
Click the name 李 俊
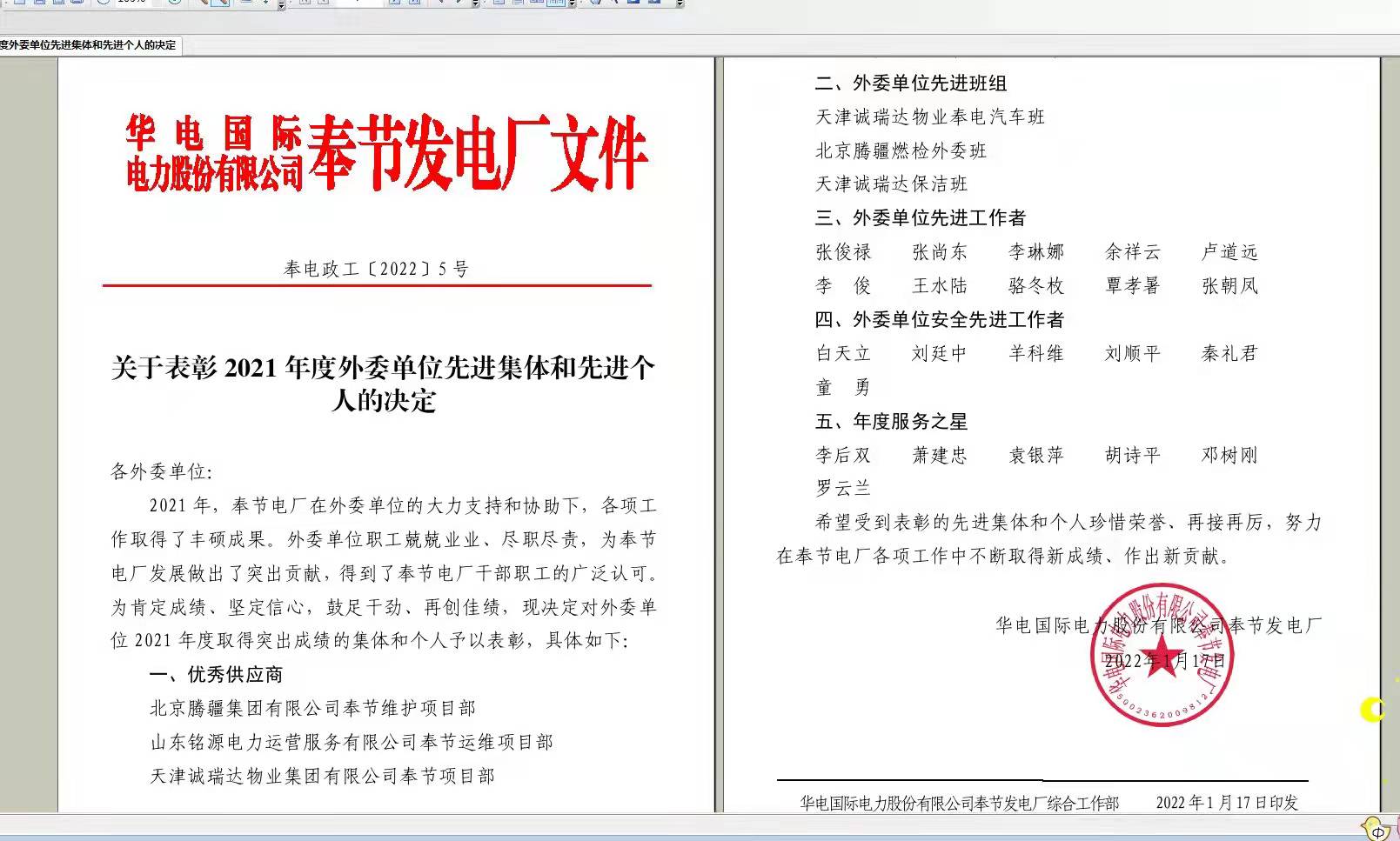tap(843, 285)
